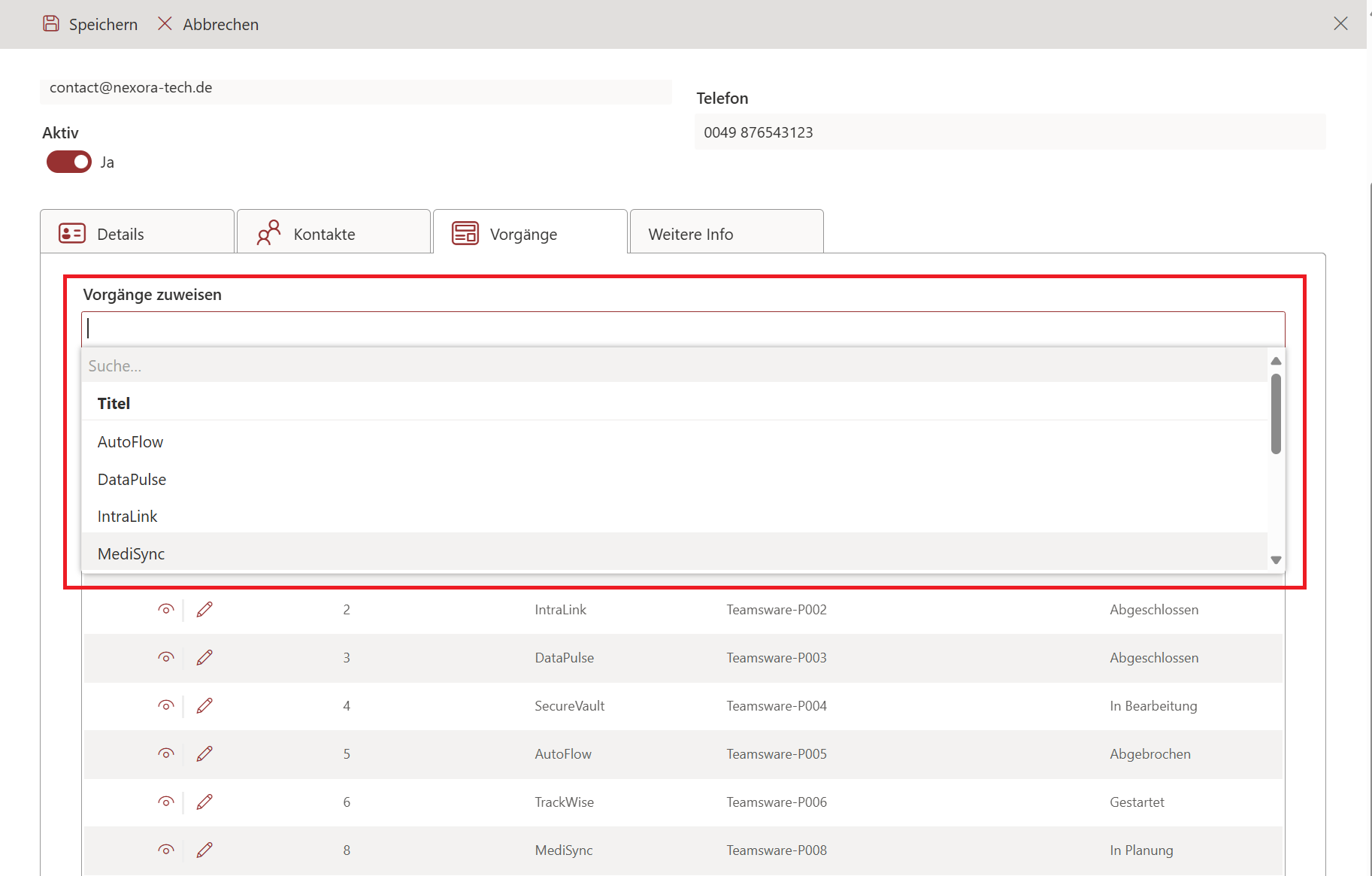Click the edit pencil for SecureVault row
Screen dimensions: 1372x876
[x=204, y=706]
